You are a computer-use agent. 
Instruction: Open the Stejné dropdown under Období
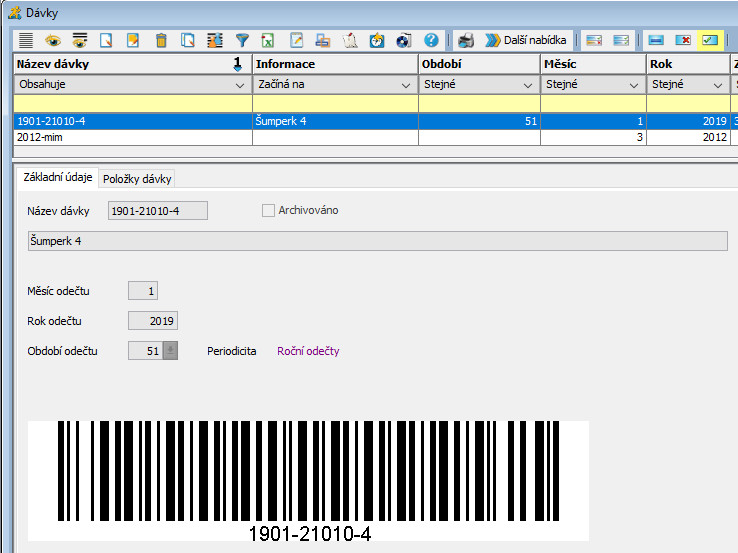point(527,85)
